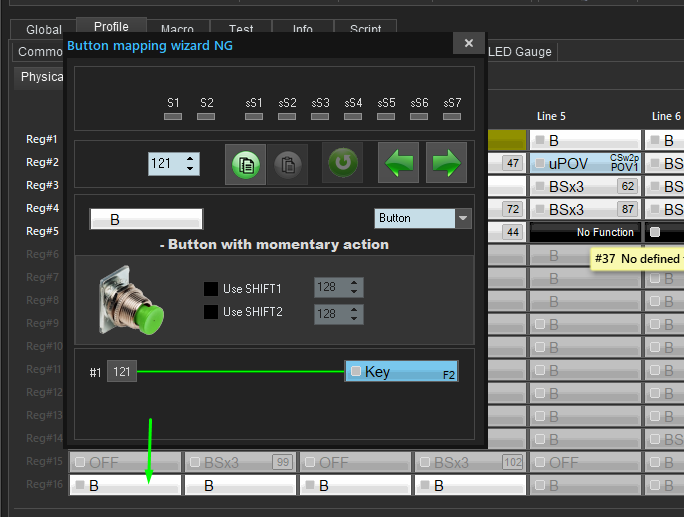This screenshot has height=517, width=684.
Task: Go to previous button with left arrow
Action: [x=398, y=163]
